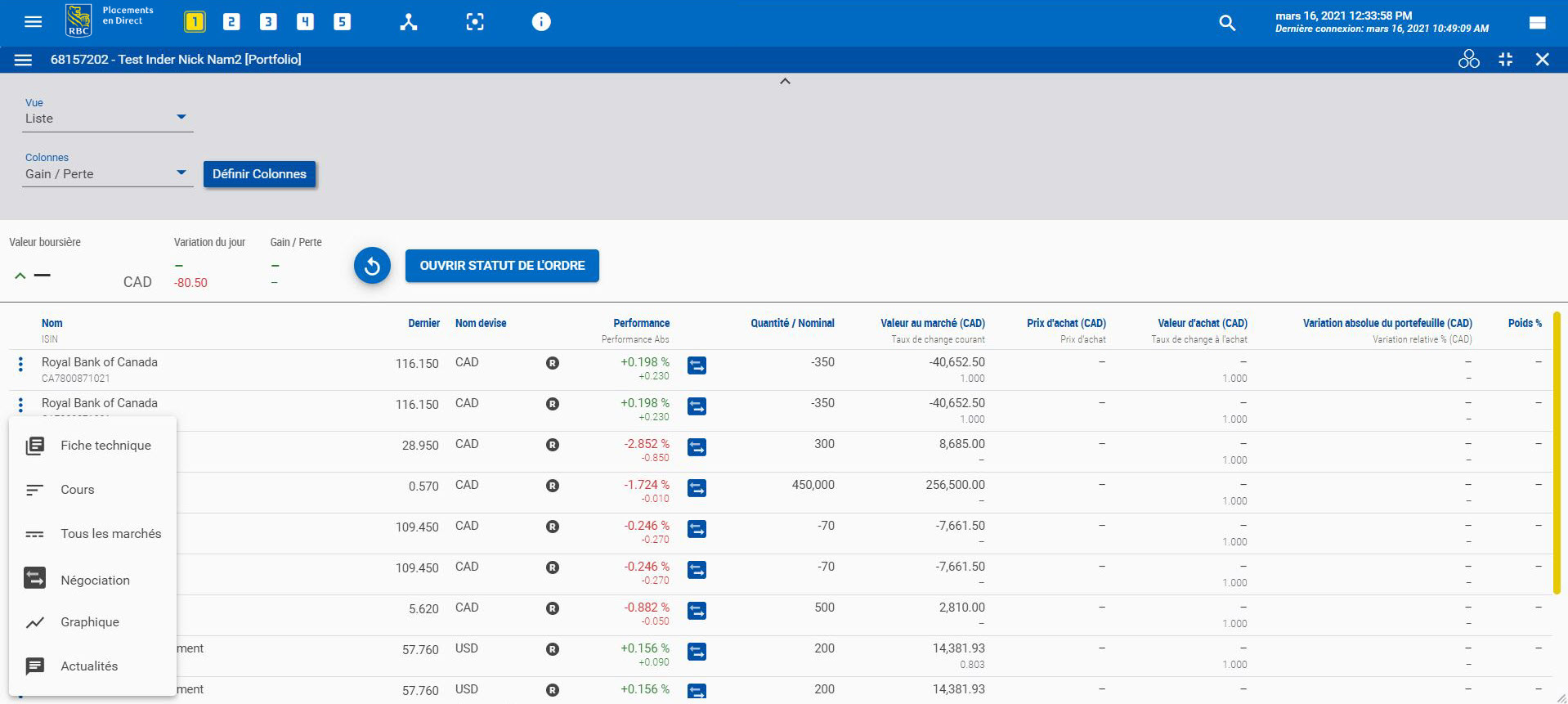The width and height of the screenshot is (1568, 704).
Task: Click the 256,500.00 market value cell
Action: (955, 485)
